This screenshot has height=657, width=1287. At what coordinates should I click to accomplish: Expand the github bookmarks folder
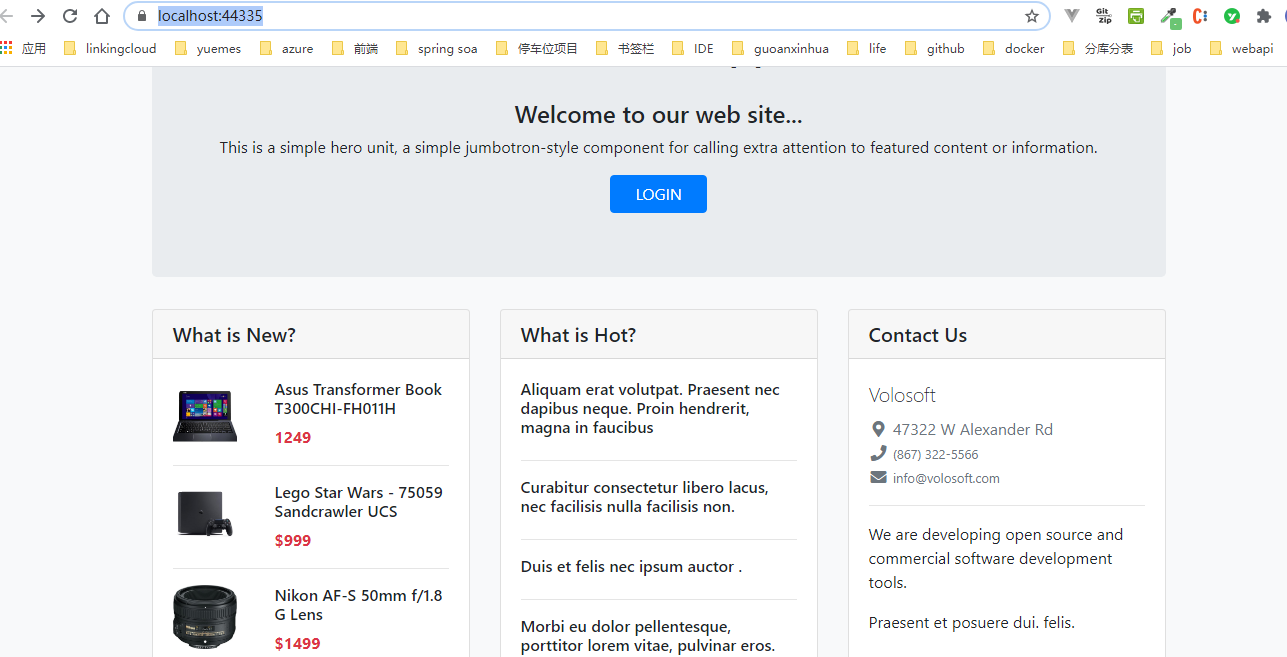coord(934,48)
